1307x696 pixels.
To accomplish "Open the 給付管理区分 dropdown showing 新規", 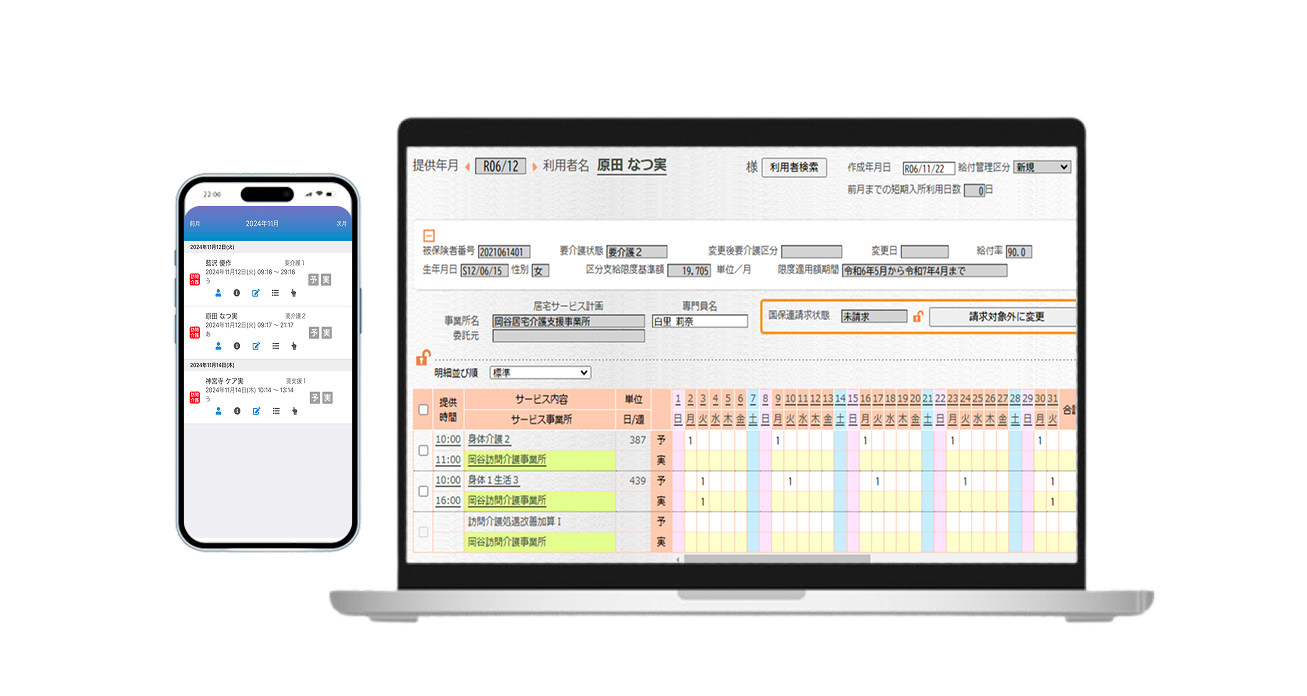I will coord(1041,167).
